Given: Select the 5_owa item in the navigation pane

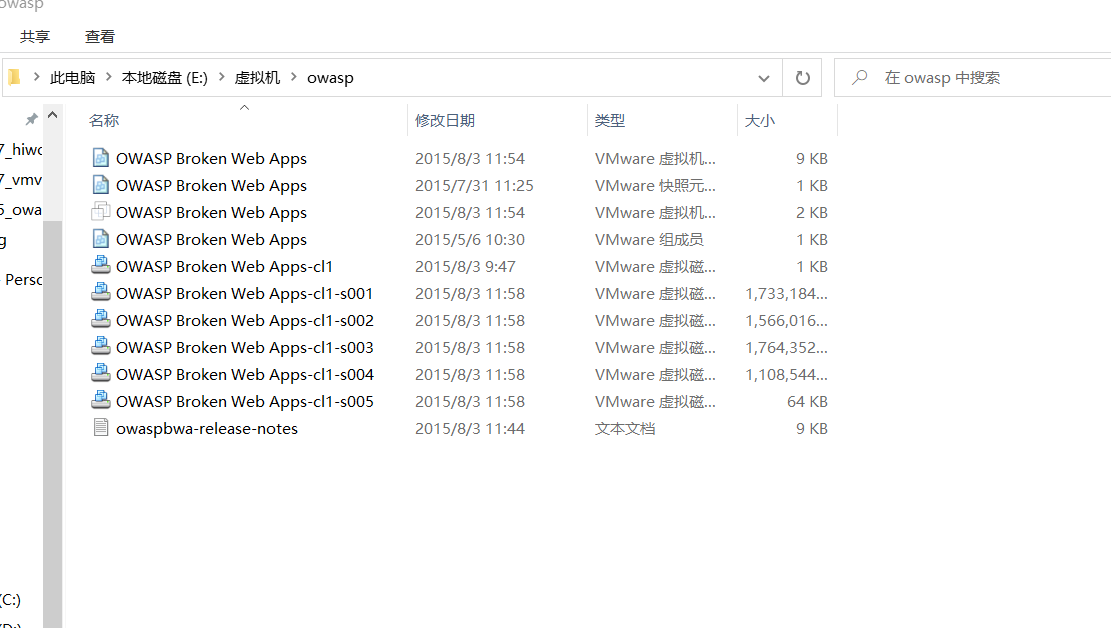Looking at the screenshot, I should [x=21, y=210].
